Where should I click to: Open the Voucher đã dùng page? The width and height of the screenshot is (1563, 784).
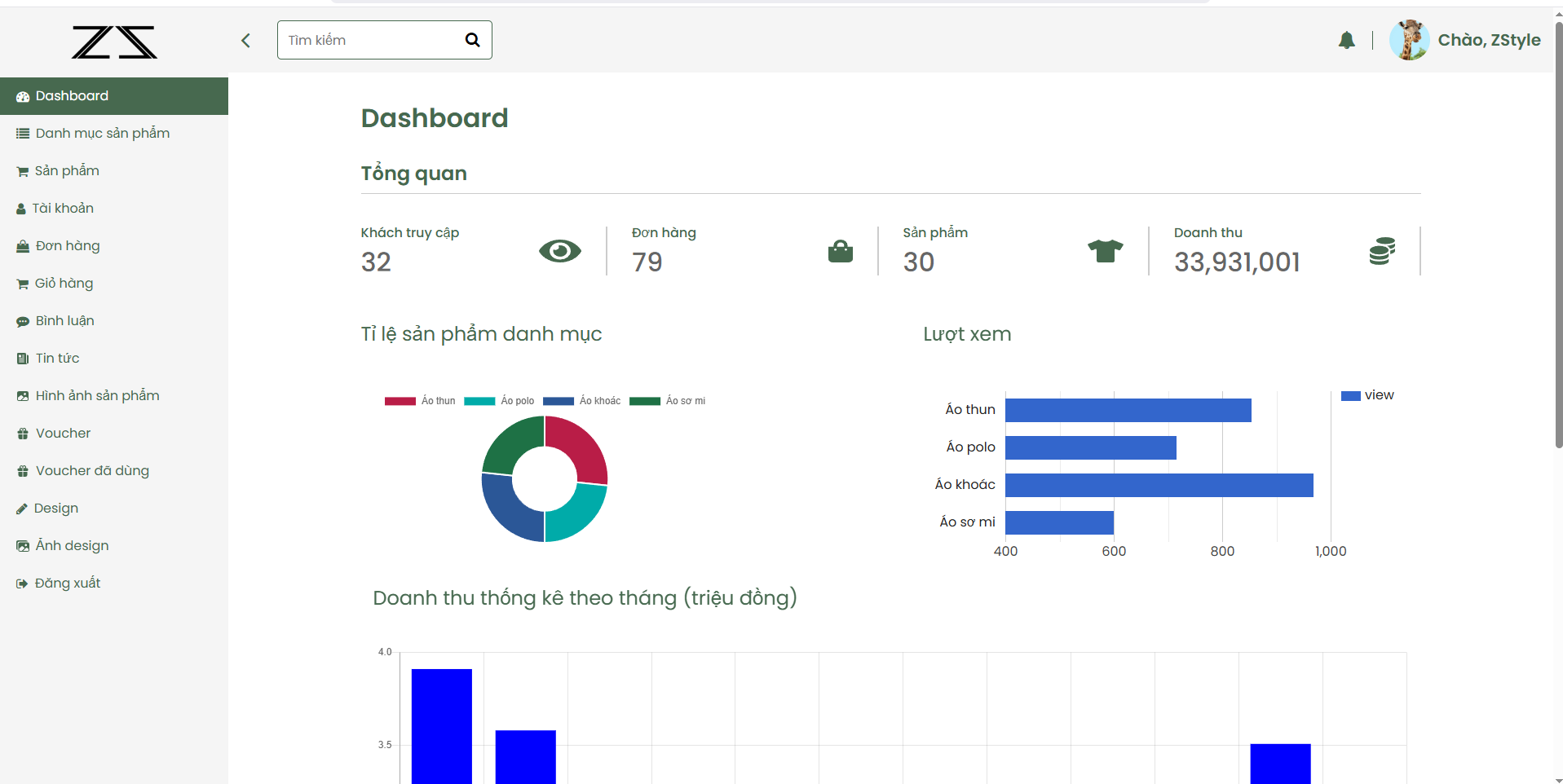(x=92, y=471)
